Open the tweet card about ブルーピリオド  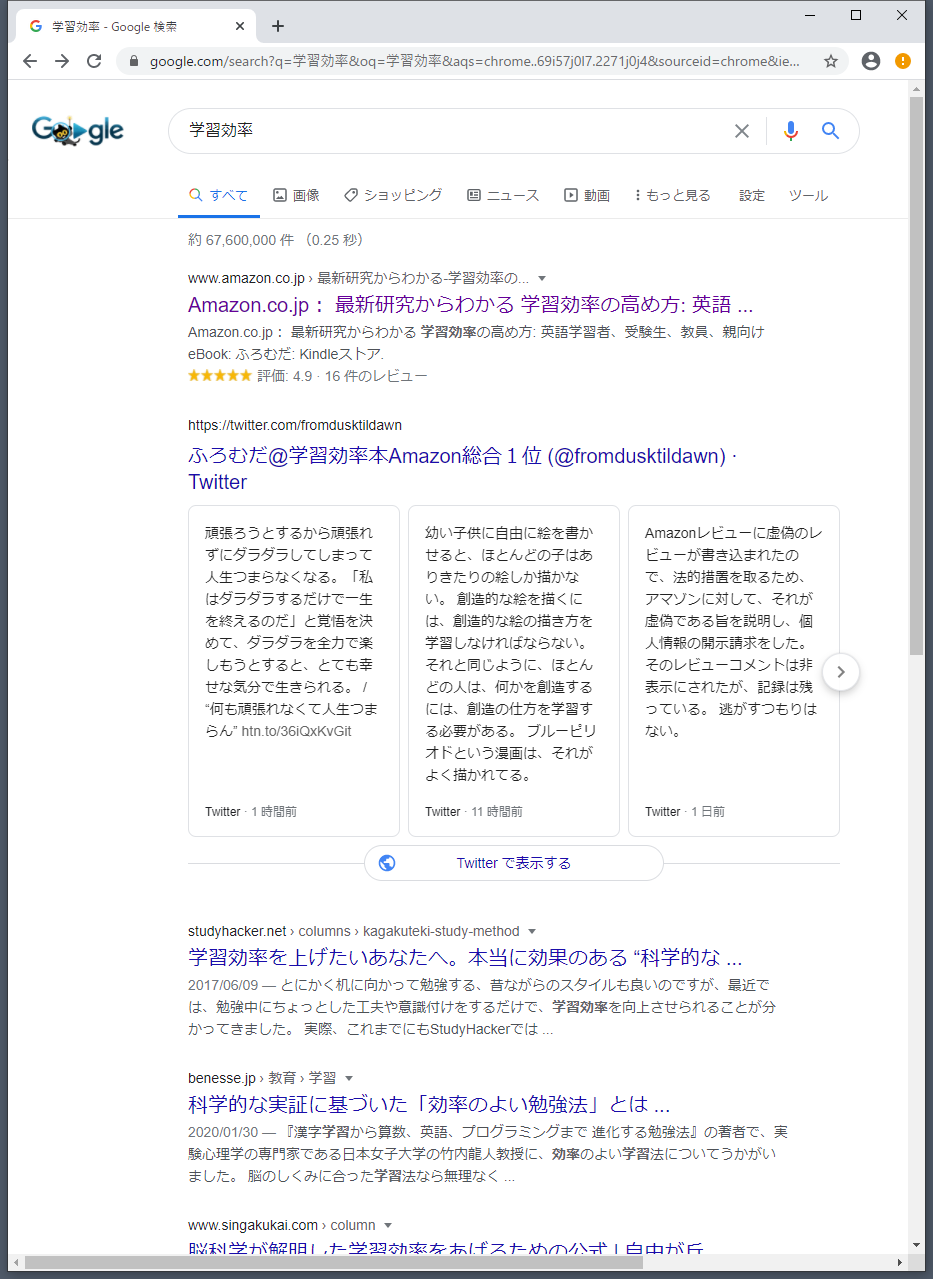pyautogui.click(x=514, y=671)
